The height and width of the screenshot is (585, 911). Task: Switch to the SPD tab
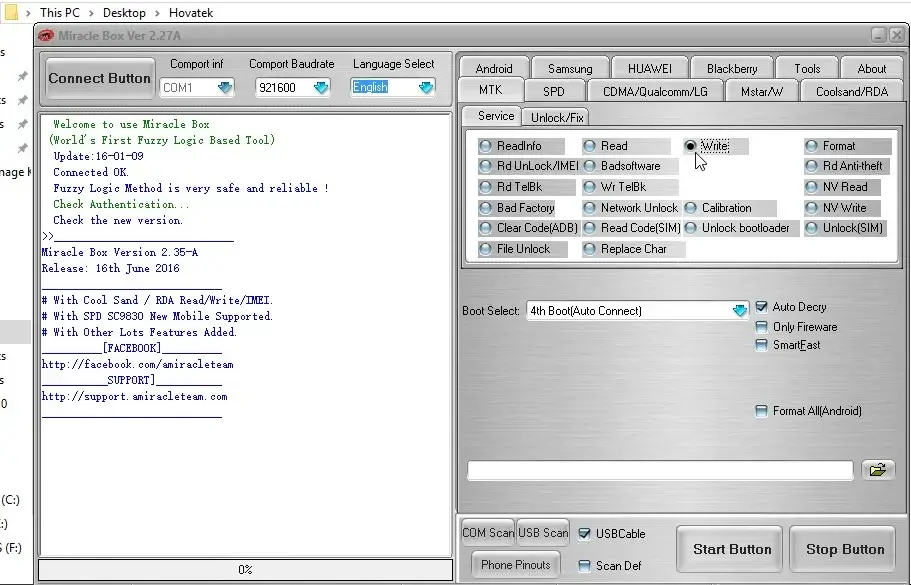(554, 91)
